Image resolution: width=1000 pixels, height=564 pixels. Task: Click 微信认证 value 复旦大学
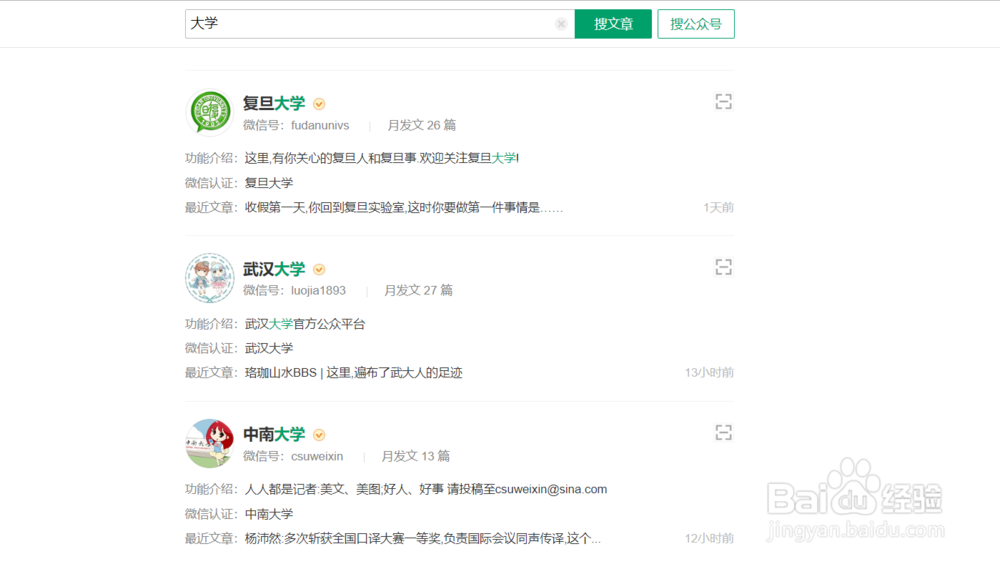[x=269, y=183]
